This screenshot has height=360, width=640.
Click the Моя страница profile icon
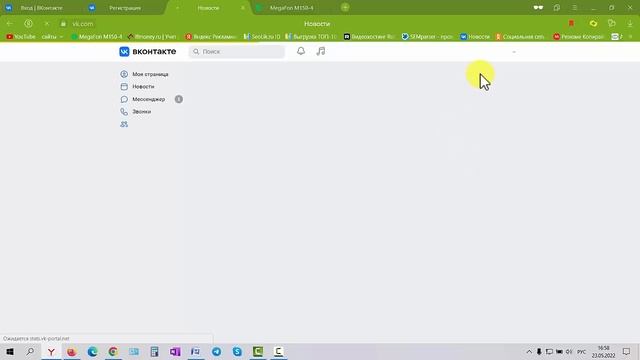124,74
